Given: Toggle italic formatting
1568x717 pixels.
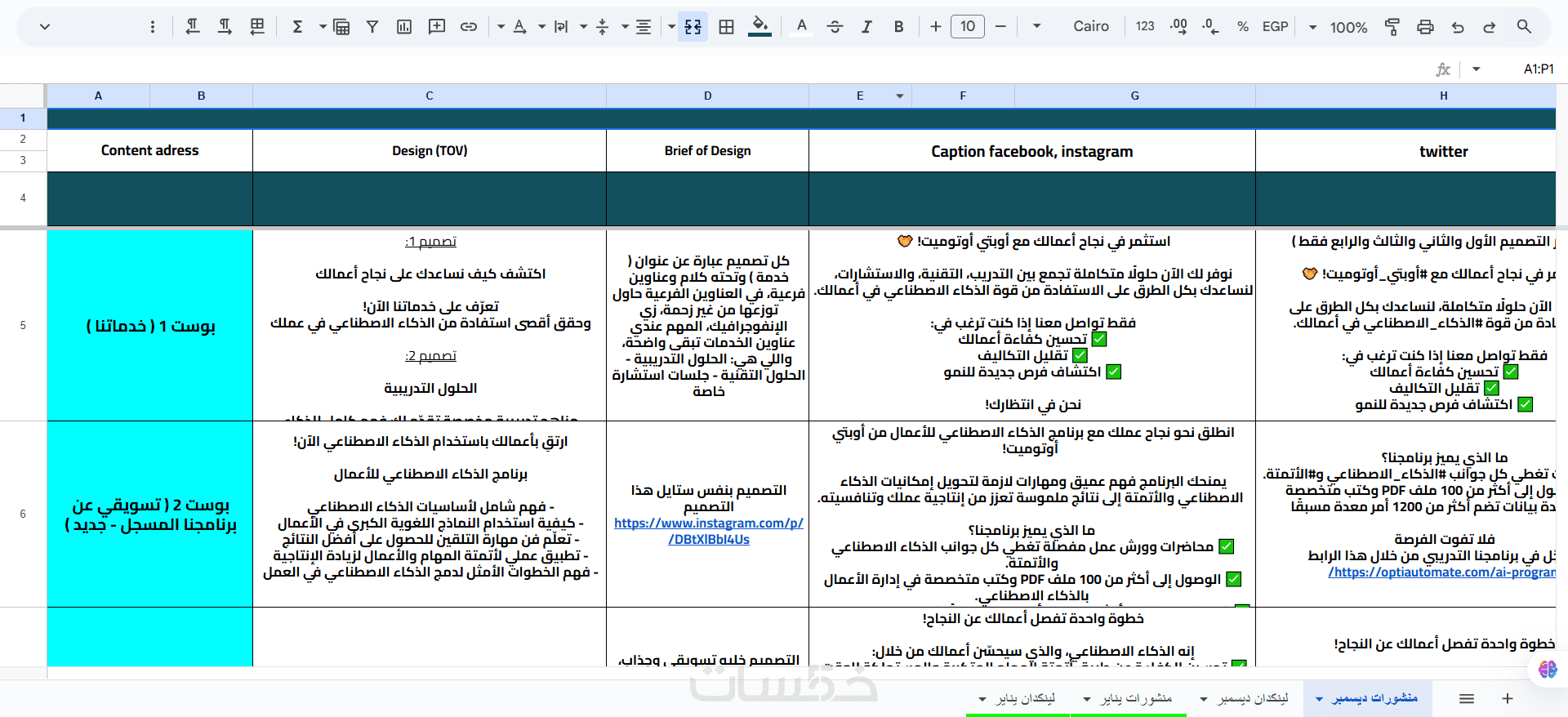Looking at the screenshot, I should point(866,27).
